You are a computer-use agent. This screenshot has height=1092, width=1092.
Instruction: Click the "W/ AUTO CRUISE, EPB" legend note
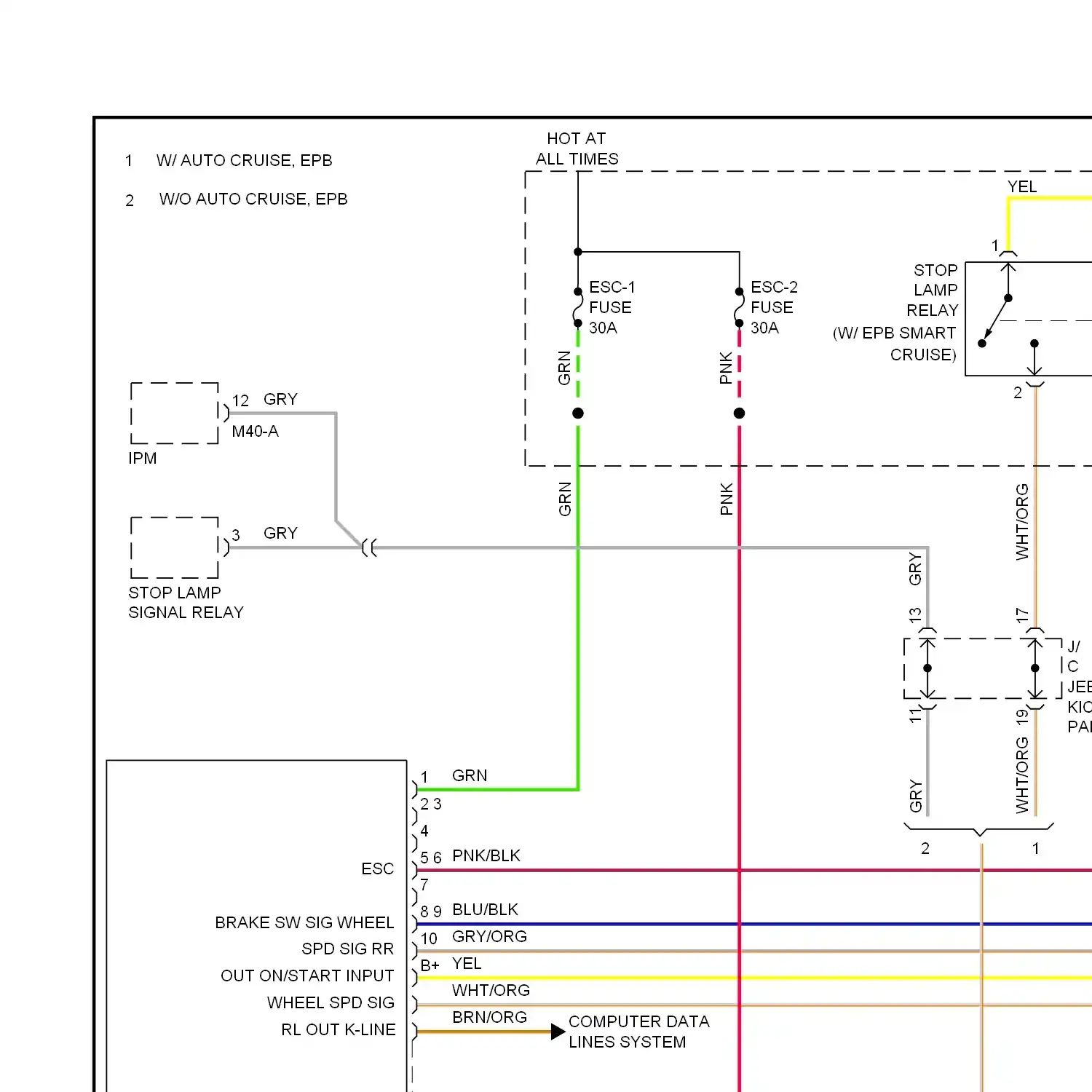244,160
